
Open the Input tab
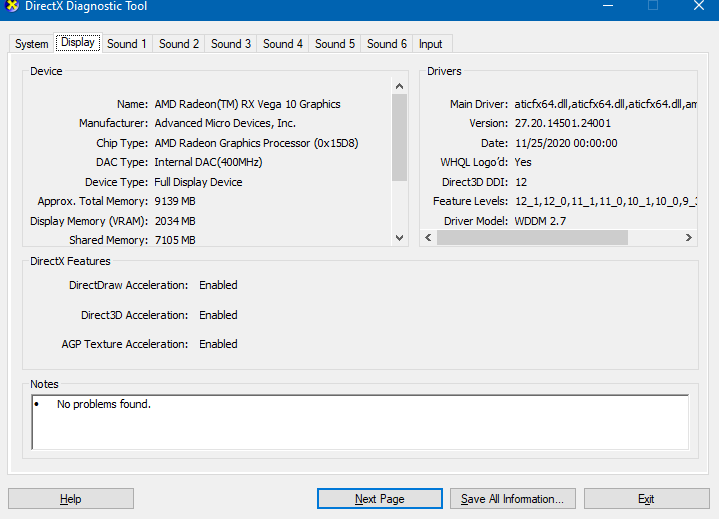[x=431, y=44]
